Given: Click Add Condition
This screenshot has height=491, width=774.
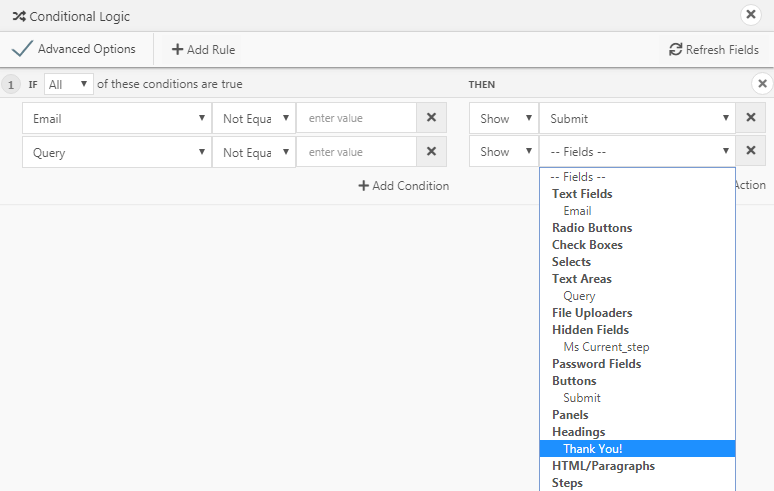Looking at the screenshot, I should click(404, 186).
